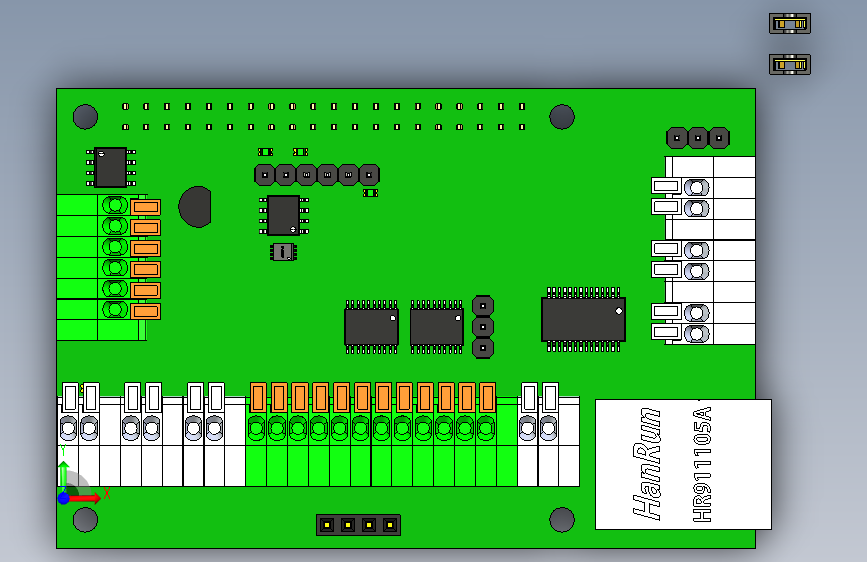Screen dimensions: 867x562
Task: Click the red X axis arrow of triad
Action: tap(86, 498)
